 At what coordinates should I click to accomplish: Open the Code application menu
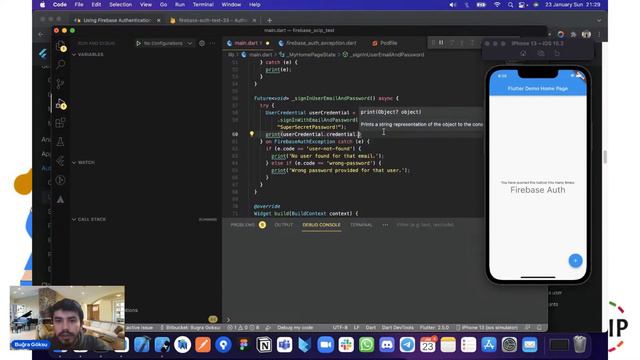pos(60,4)
